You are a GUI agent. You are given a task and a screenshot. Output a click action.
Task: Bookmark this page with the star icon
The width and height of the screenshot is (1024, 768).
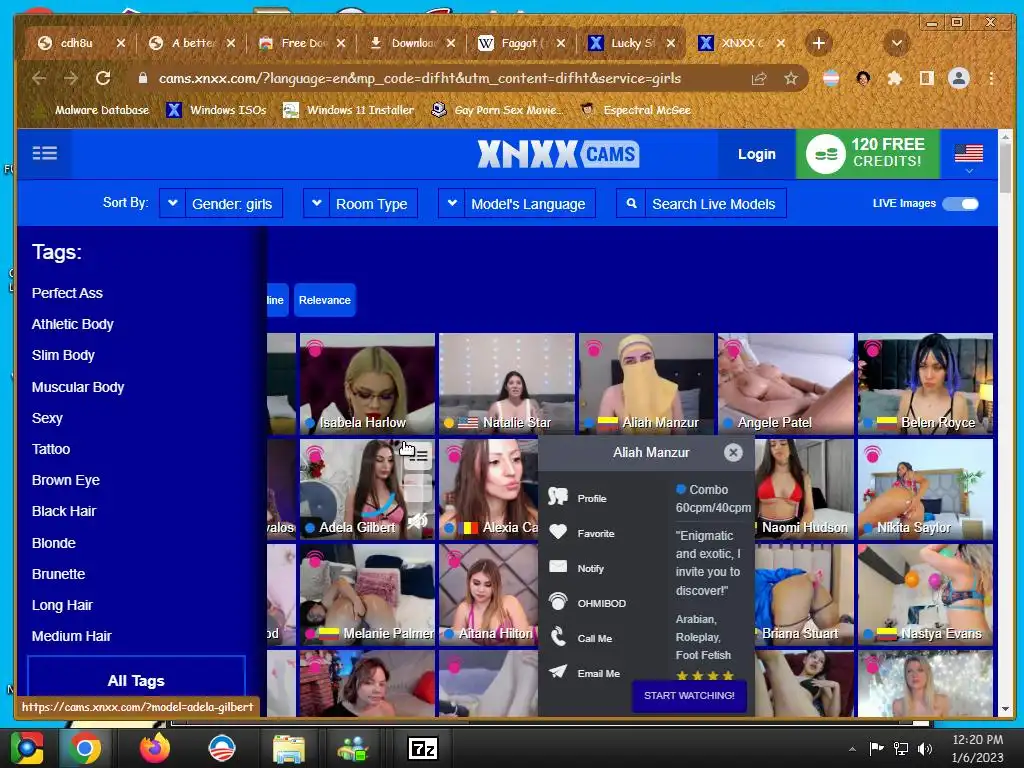[x=791, y=78]
